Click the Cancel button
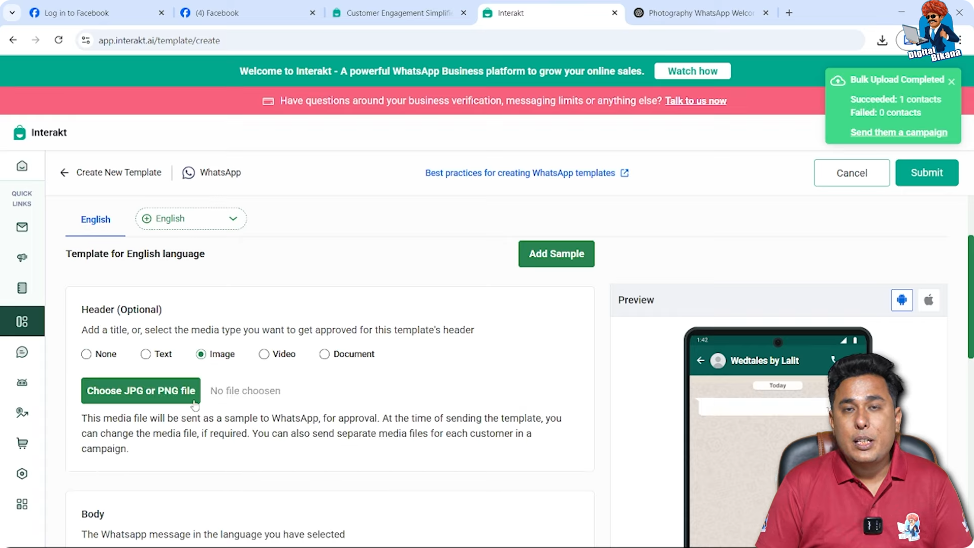This screenshot has height=548, width=974. click(x=852, y=173)
